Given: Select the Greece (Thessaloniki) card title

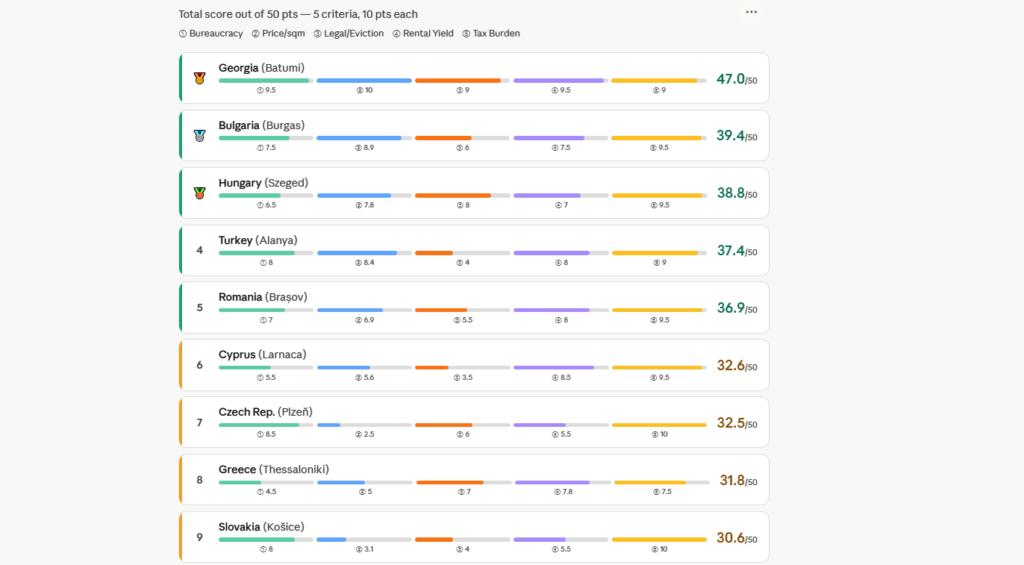Looking at the screenshot, I should 274,470.
